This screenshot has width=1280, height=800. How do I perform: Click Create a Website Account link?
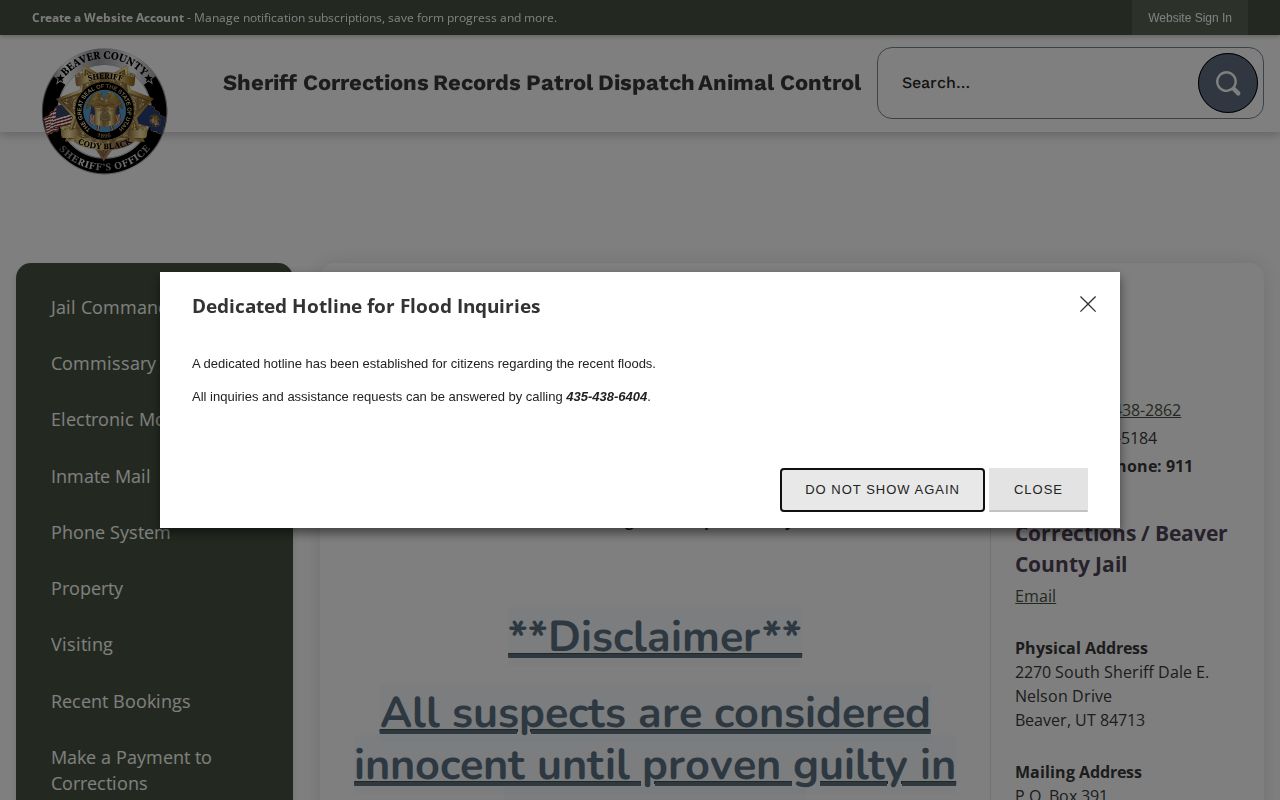108,18
